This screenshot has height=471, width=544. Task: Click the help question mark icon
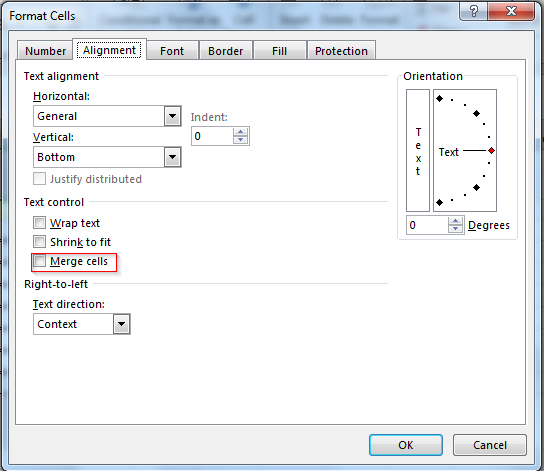473,11
